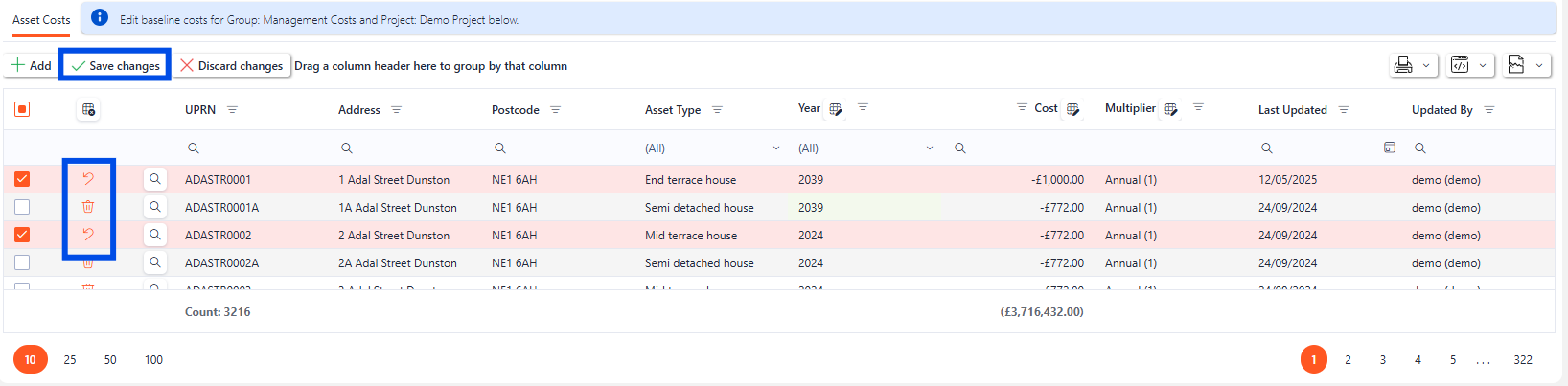
Task: Expand Asset Type (All) filter dropdown
Action: coord(775,148)
